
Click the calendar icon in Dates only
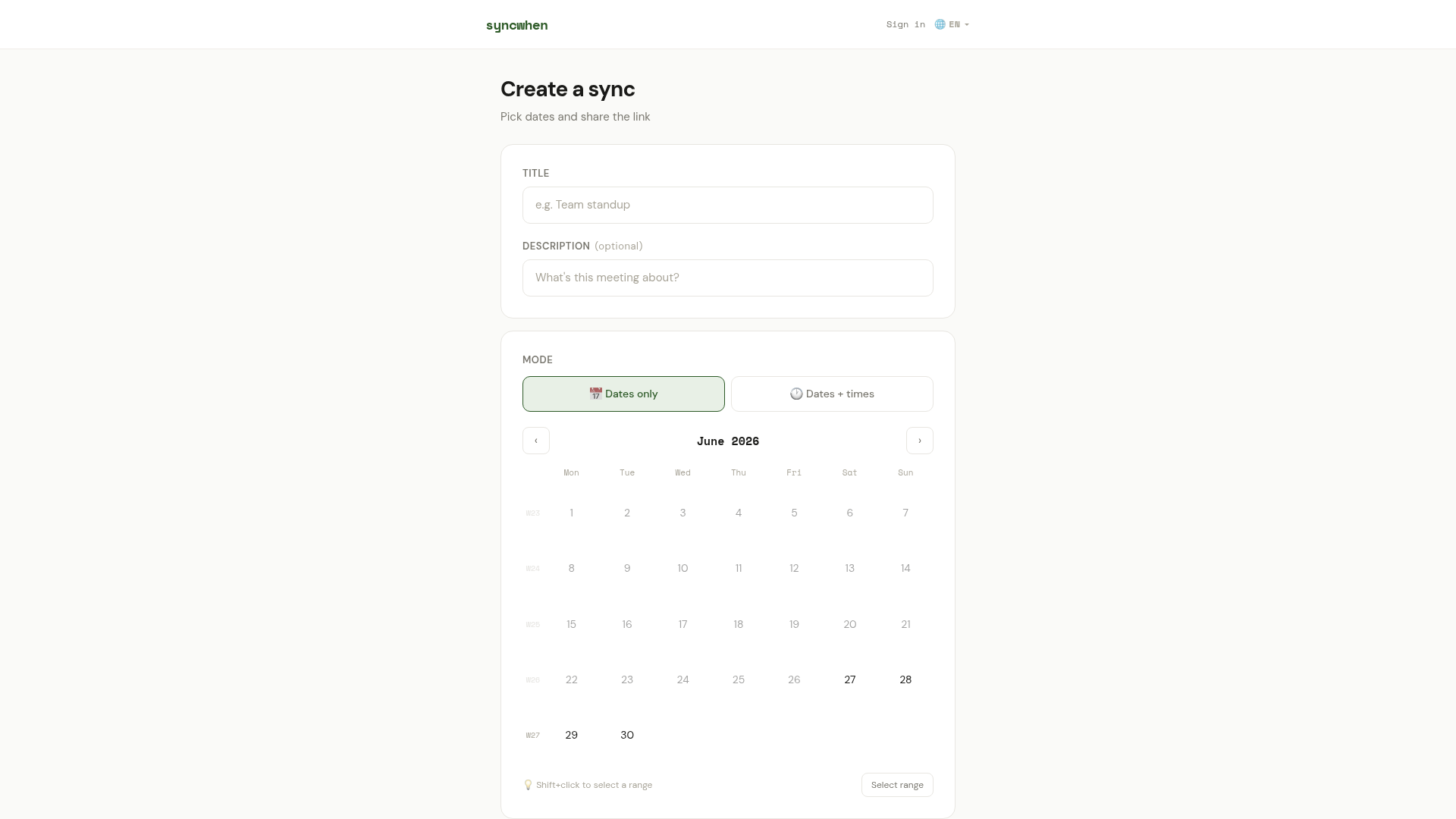[x=595, y=394]
